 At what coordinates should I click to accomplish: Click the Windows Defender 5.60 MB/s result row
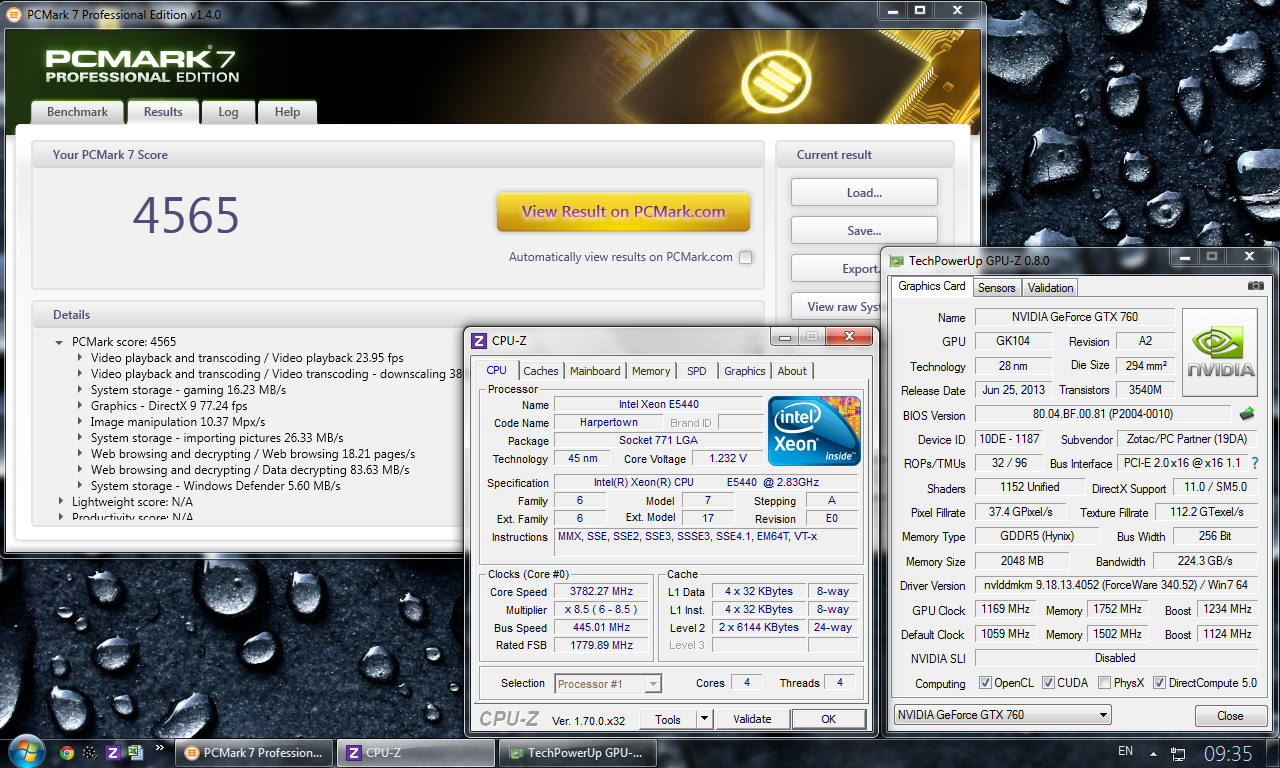click(216, 486)
